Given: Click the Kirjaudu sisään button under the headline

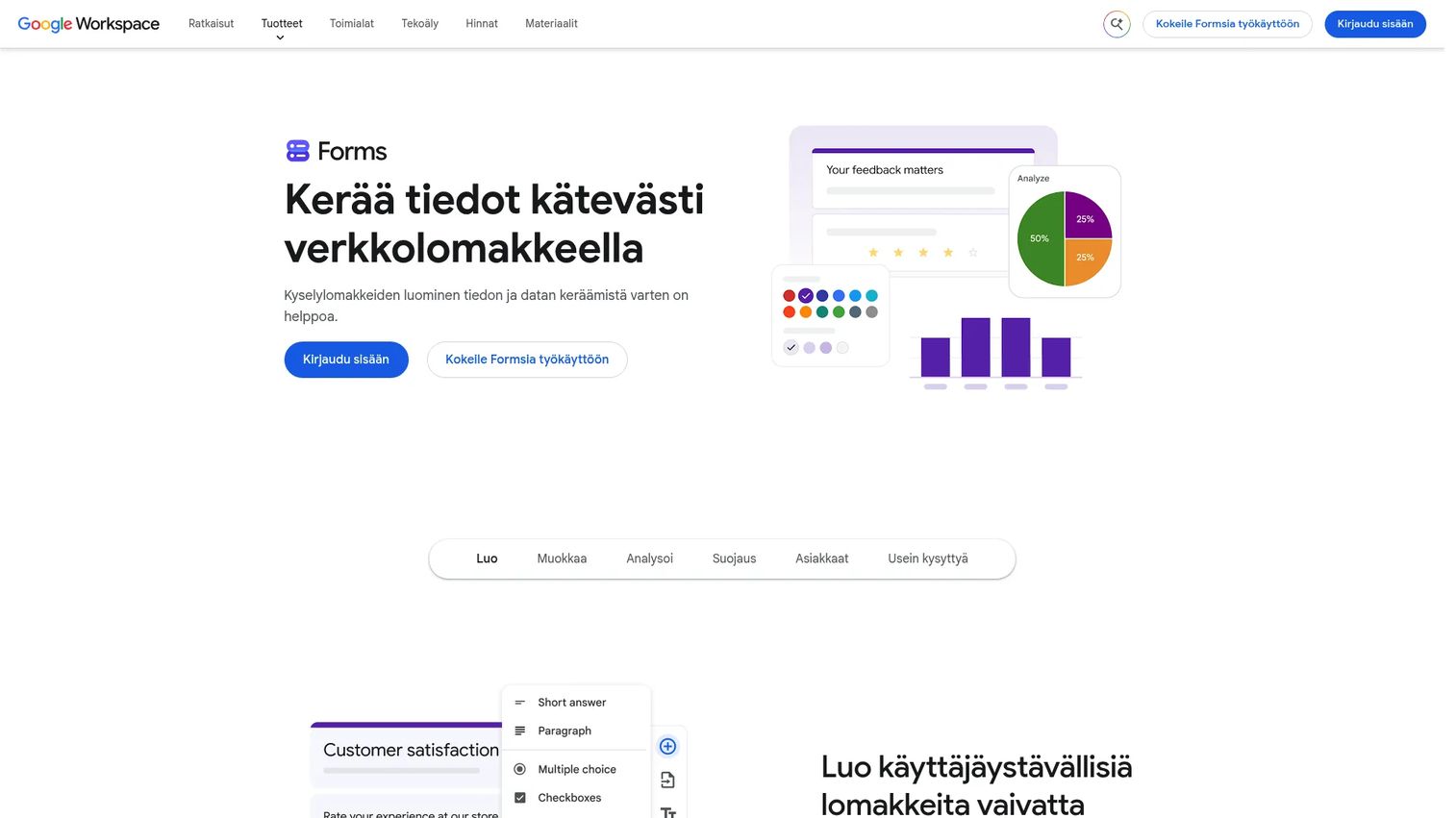Looking at the screenshot, I should 346,359.
